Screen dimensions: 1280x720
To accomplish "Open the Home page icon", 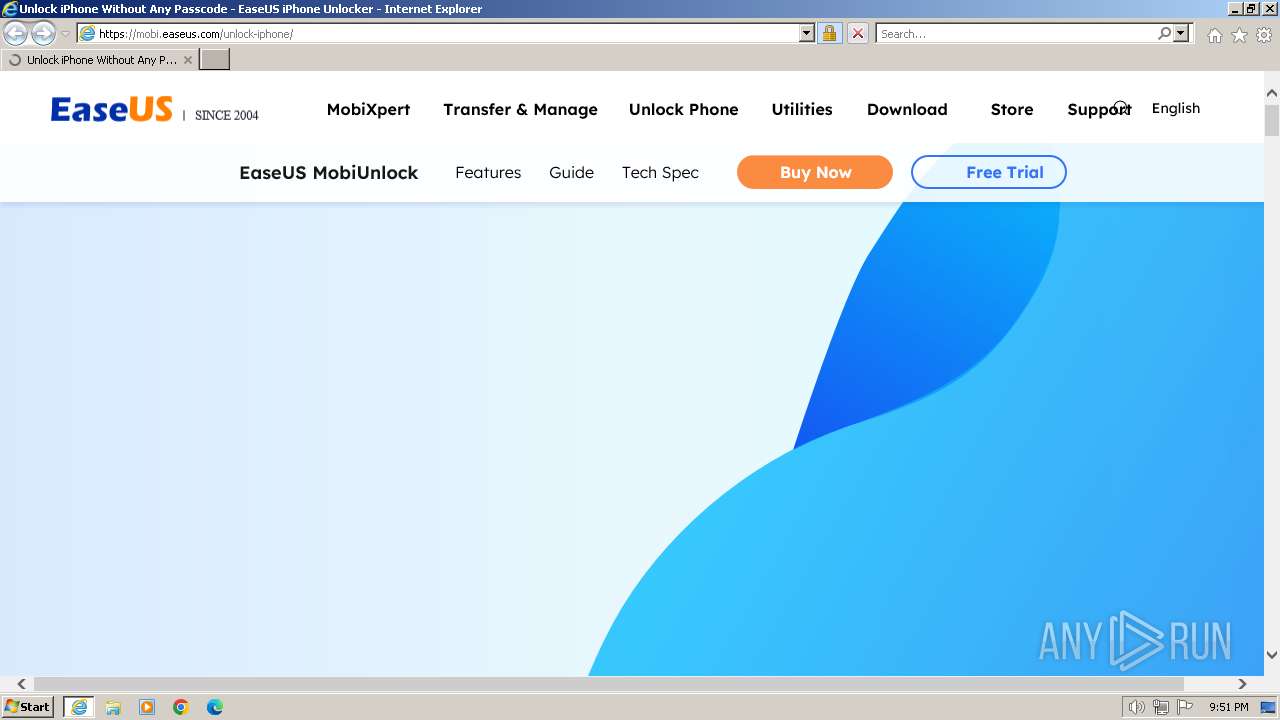I will pyautogui.click(x=1214, y=35).
